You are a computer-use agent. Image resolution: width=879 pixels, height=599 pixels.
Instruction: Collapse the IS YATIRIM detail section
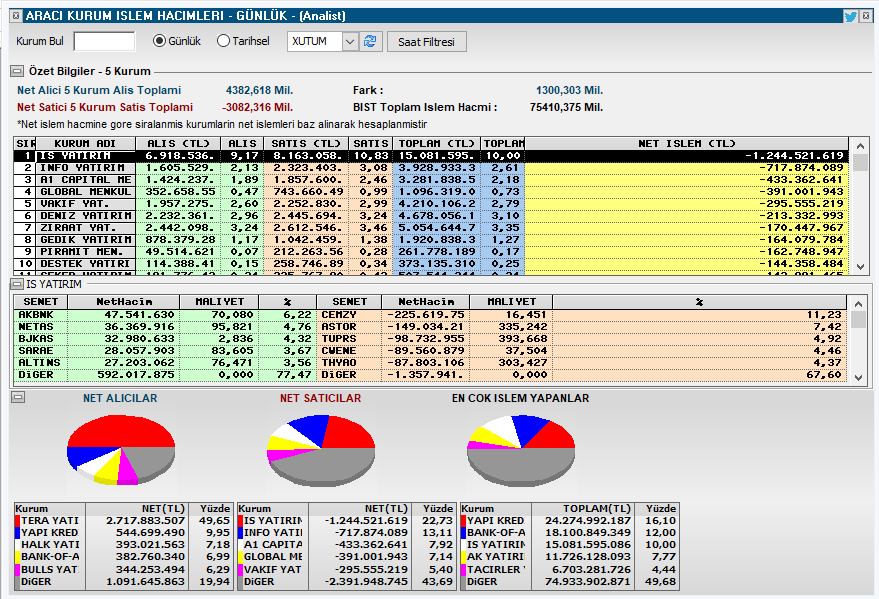click(x=17, y=284)
